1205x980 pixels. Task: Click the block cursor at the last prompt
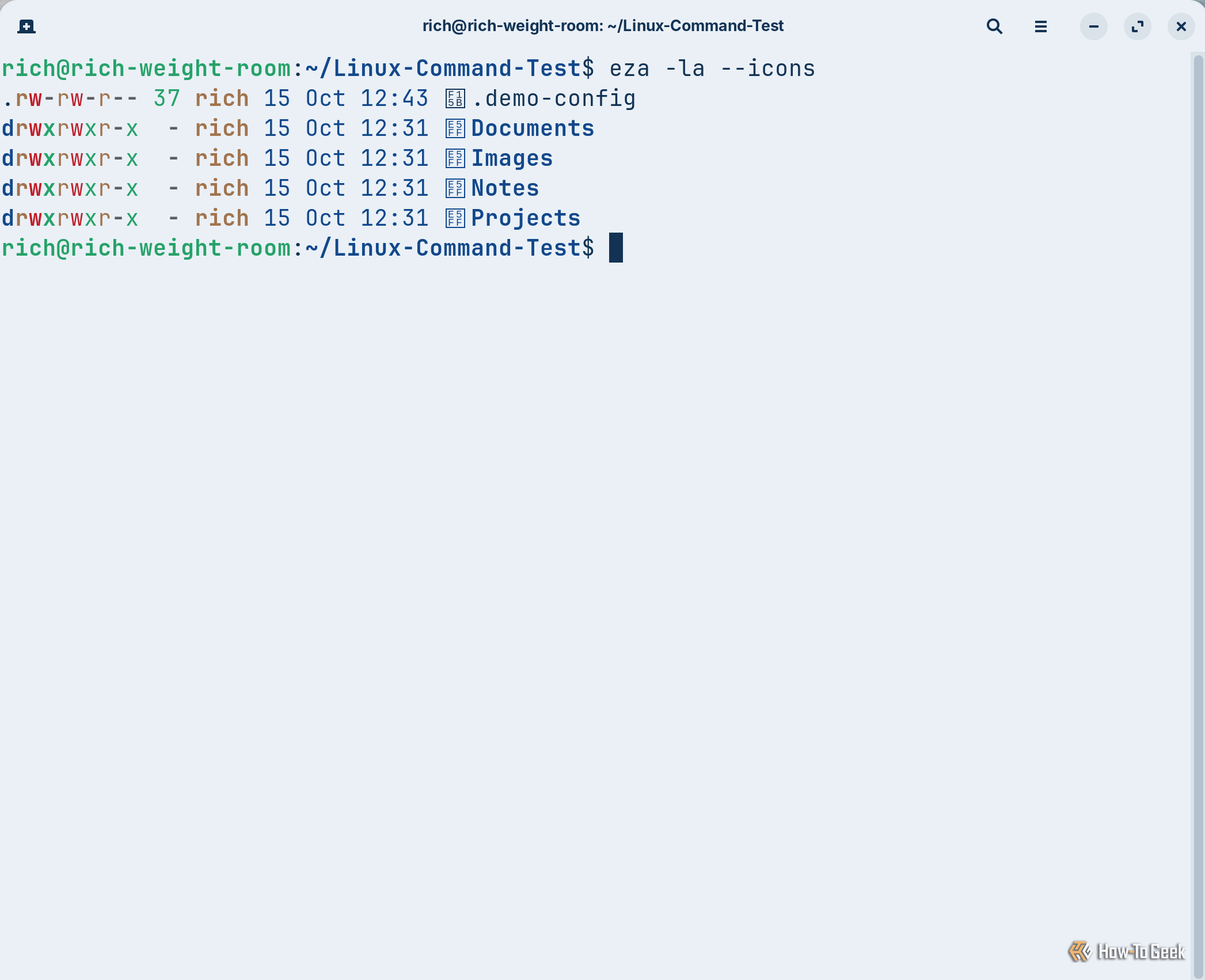[x=616, y=248]
